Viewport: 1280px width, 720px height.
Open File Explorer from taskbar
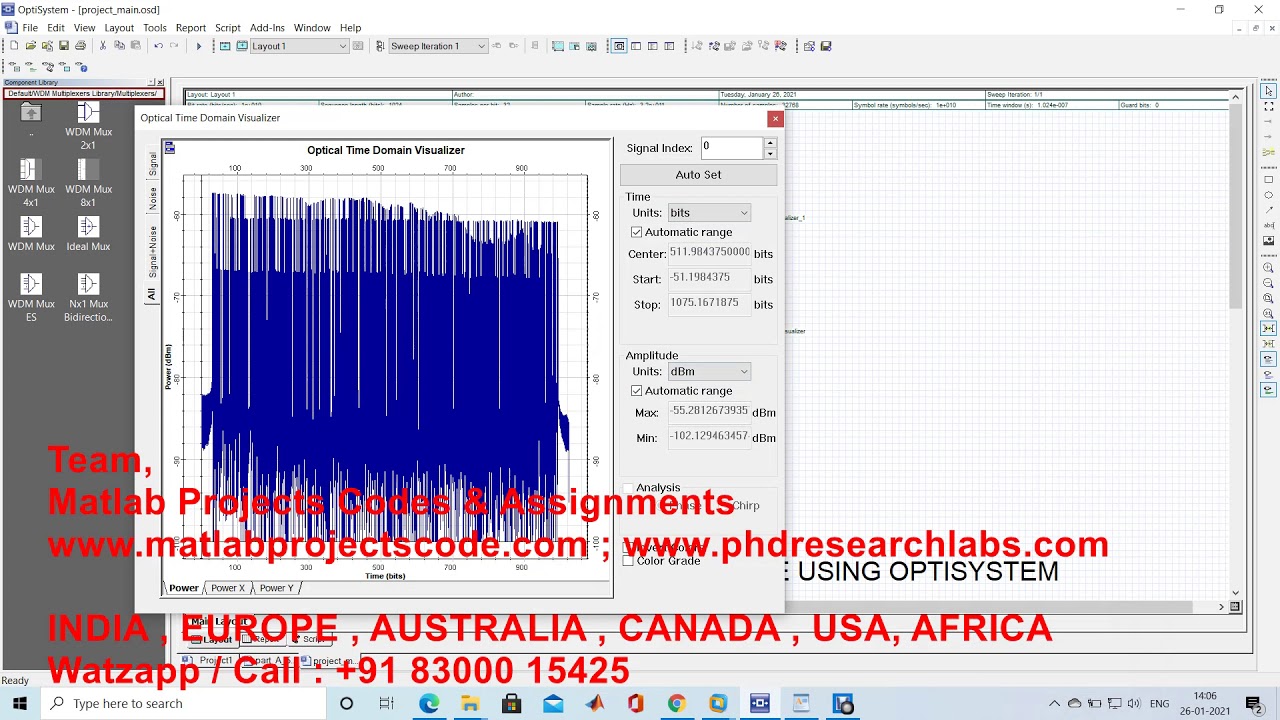(470, 703)
